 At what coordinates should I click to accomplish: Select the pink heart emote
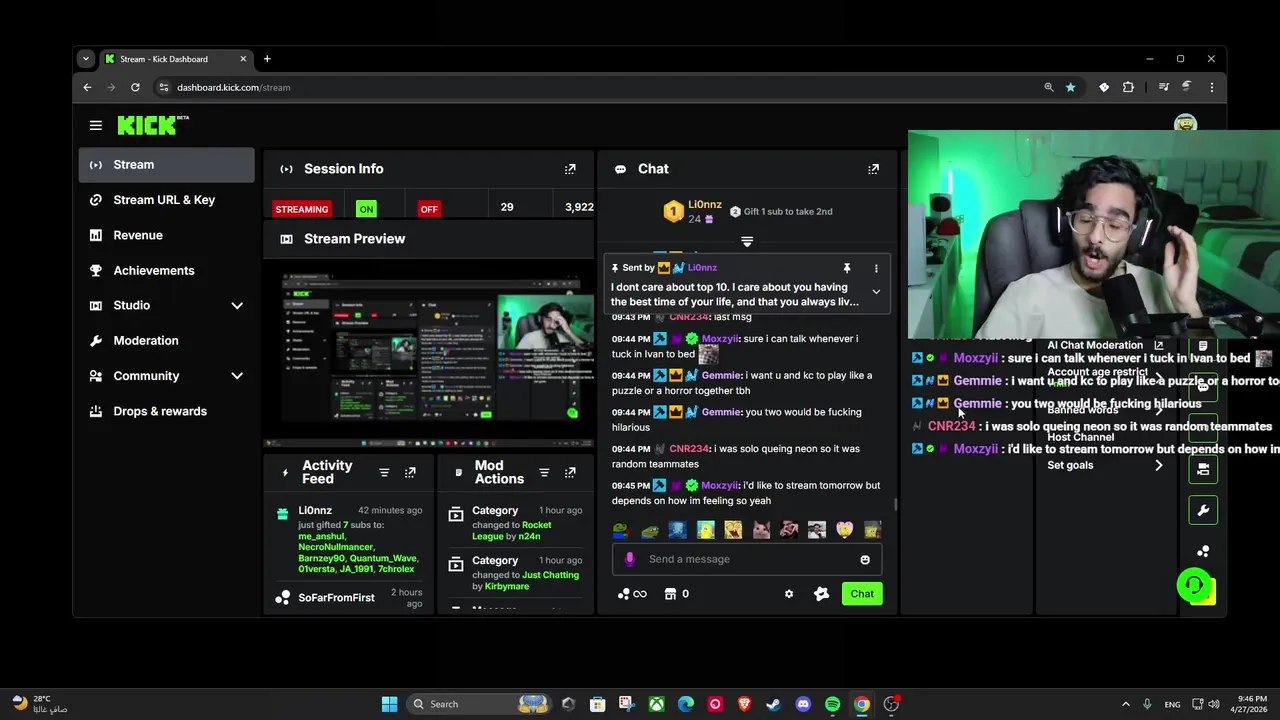[x=845, y=530]
